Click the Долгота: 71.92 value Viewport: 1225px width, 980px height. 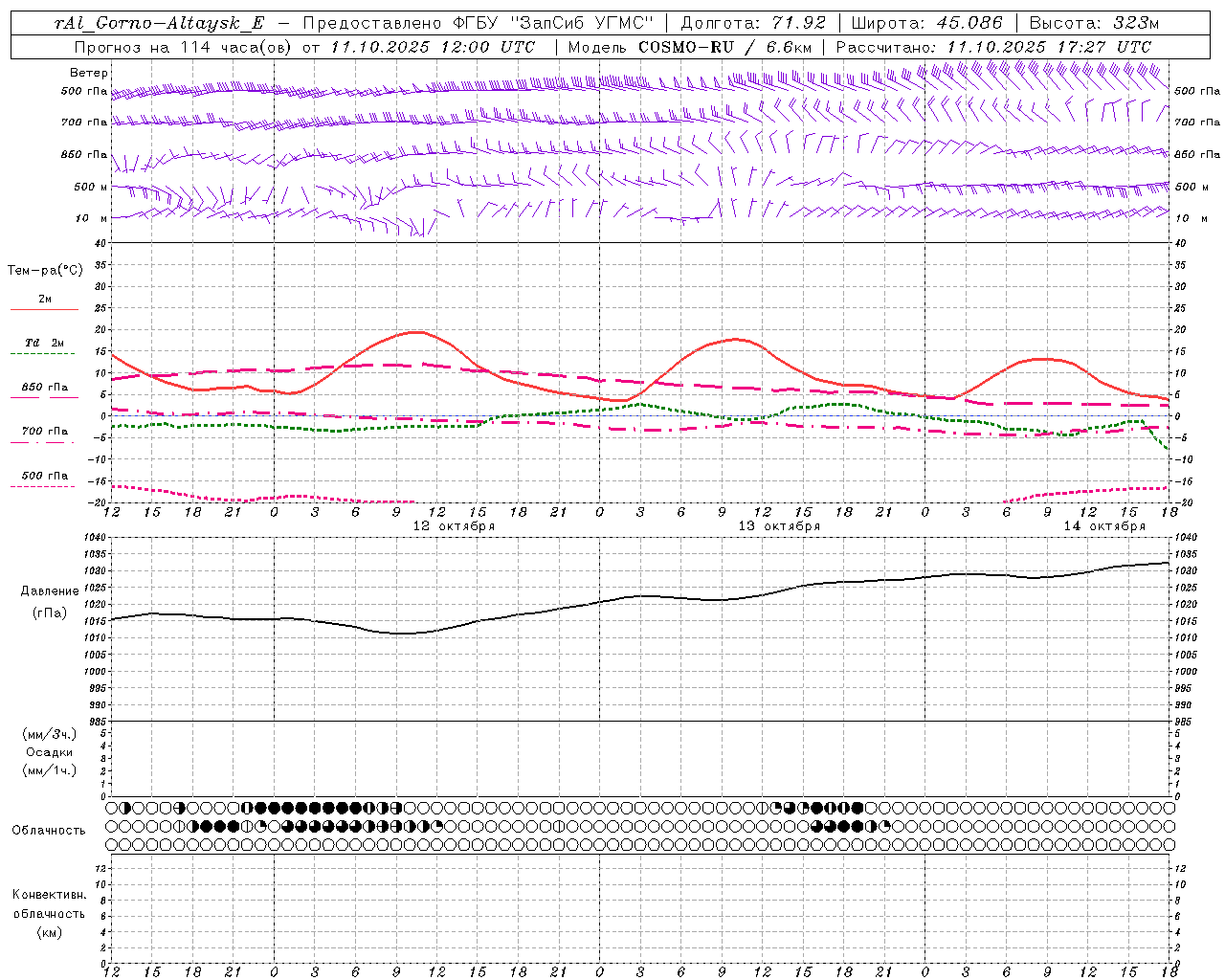(x=752, y=24)
